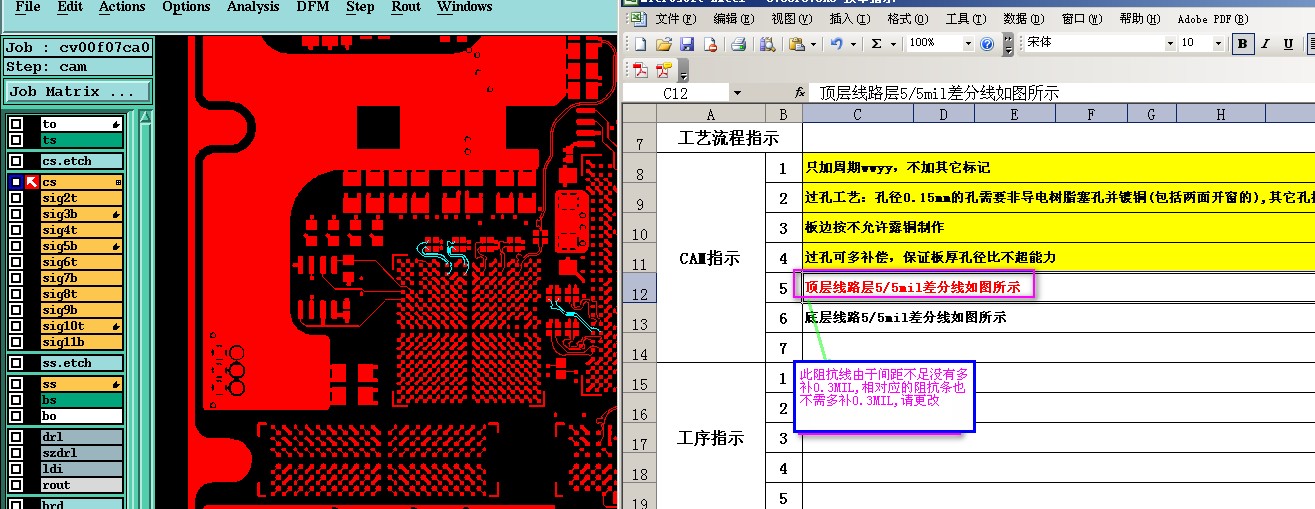
Task: Click the formula bar text field
Action: coord(1063,92)
